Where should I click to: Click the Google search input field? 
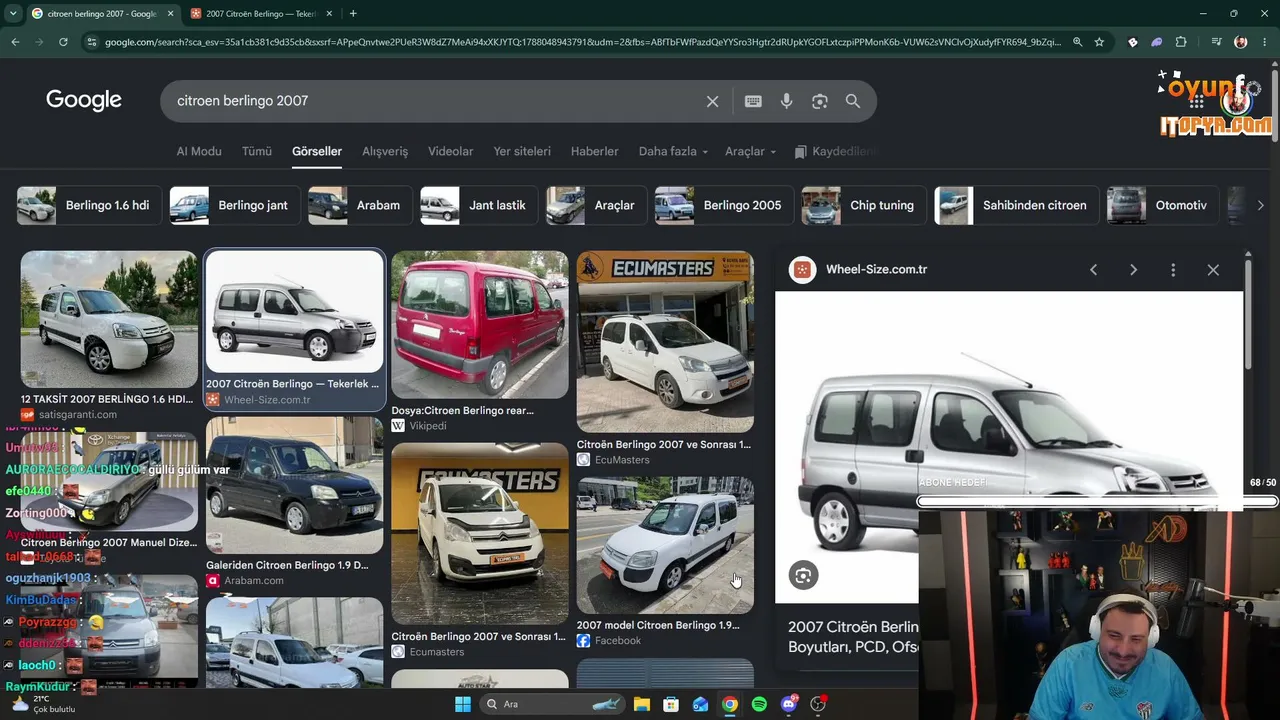pos(435,101)
